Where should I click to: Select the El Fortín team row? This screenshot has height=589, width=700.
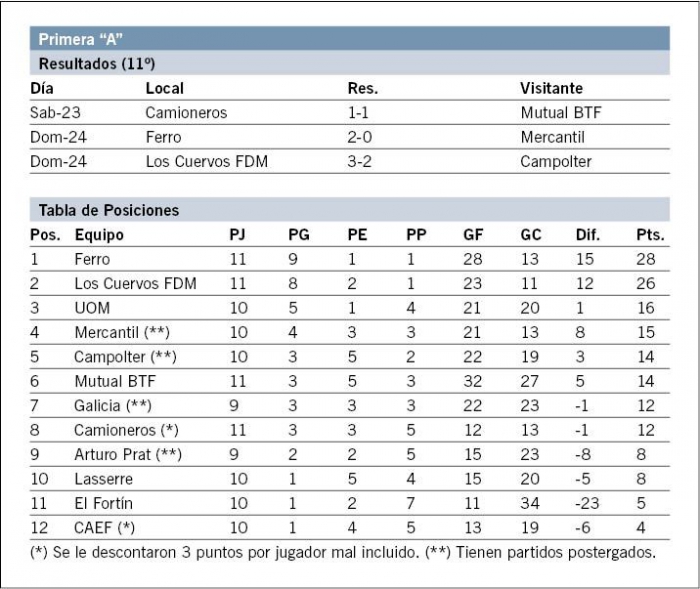pos(350,503)
